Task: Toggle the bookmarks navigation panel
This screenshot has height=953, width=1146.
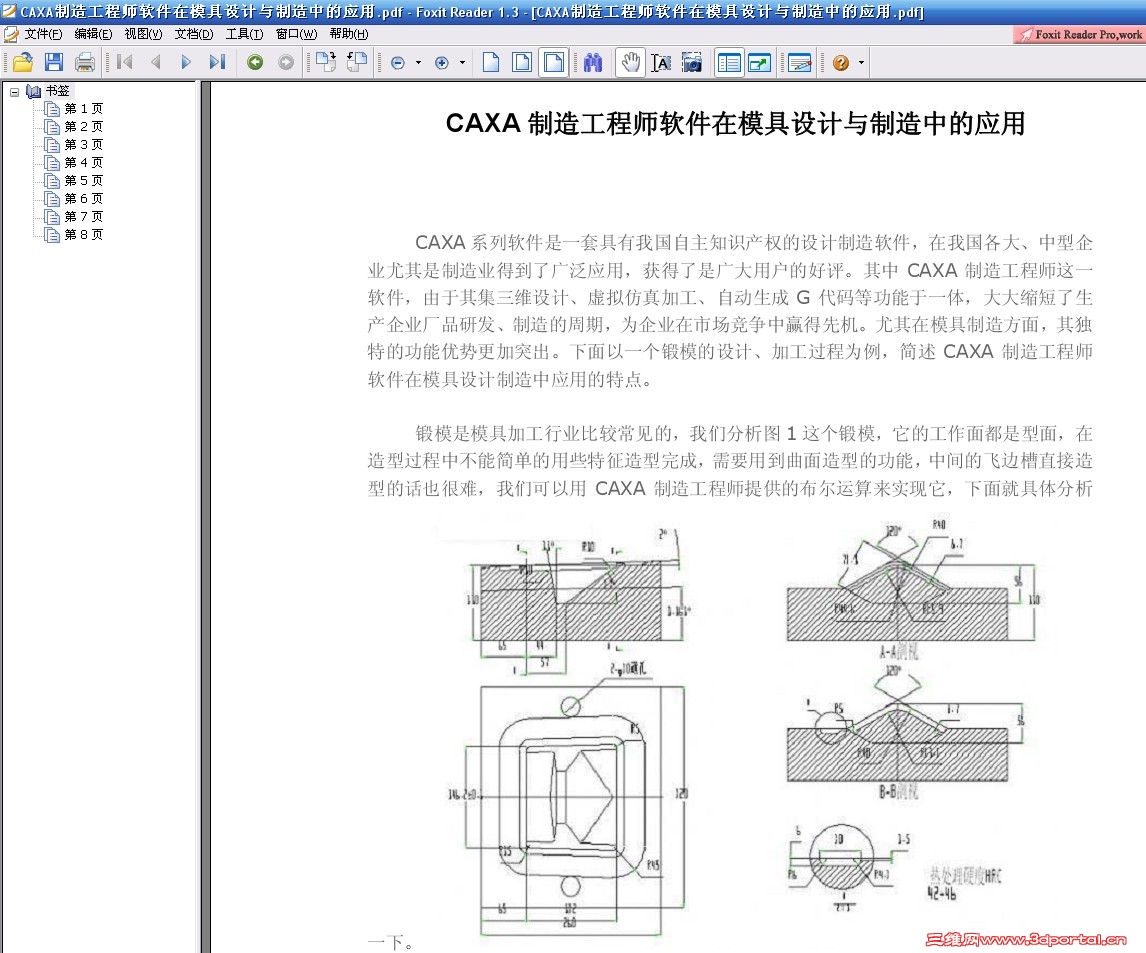Action: (x=729, y=63)
